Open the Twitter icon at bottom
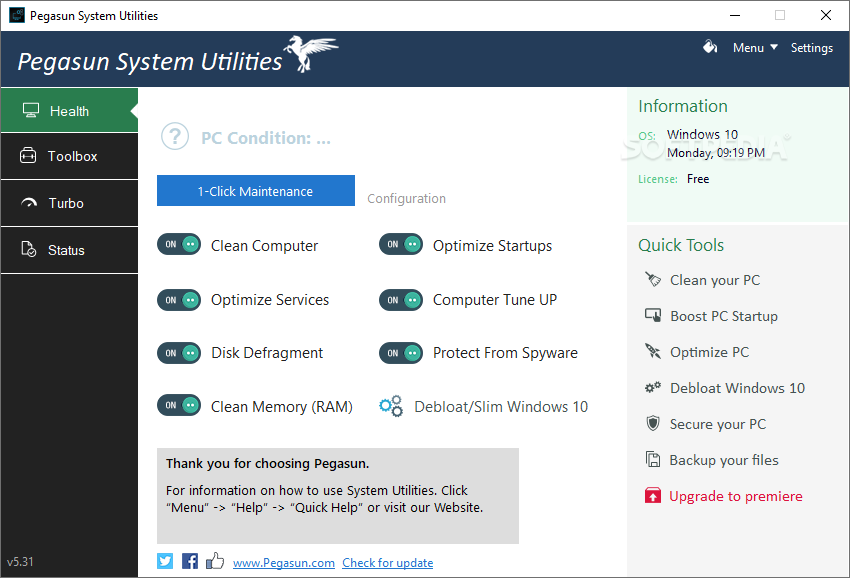 tap(164, 561)
